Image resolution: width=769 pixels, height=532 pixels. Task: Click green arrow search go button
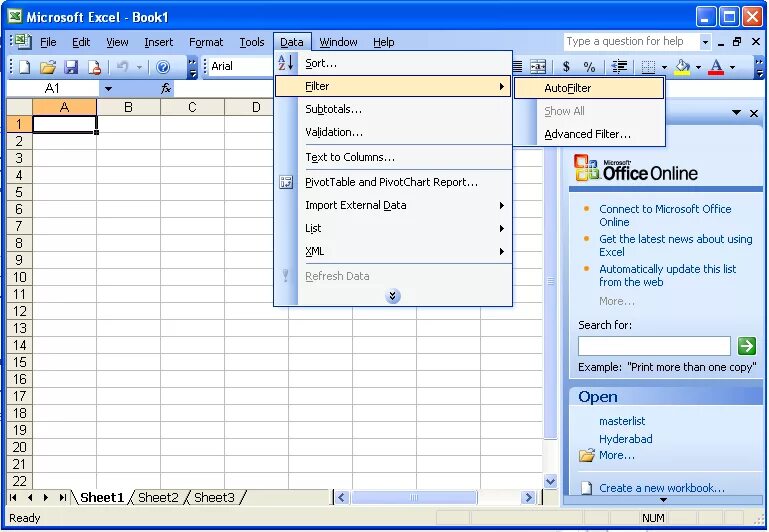746,346
